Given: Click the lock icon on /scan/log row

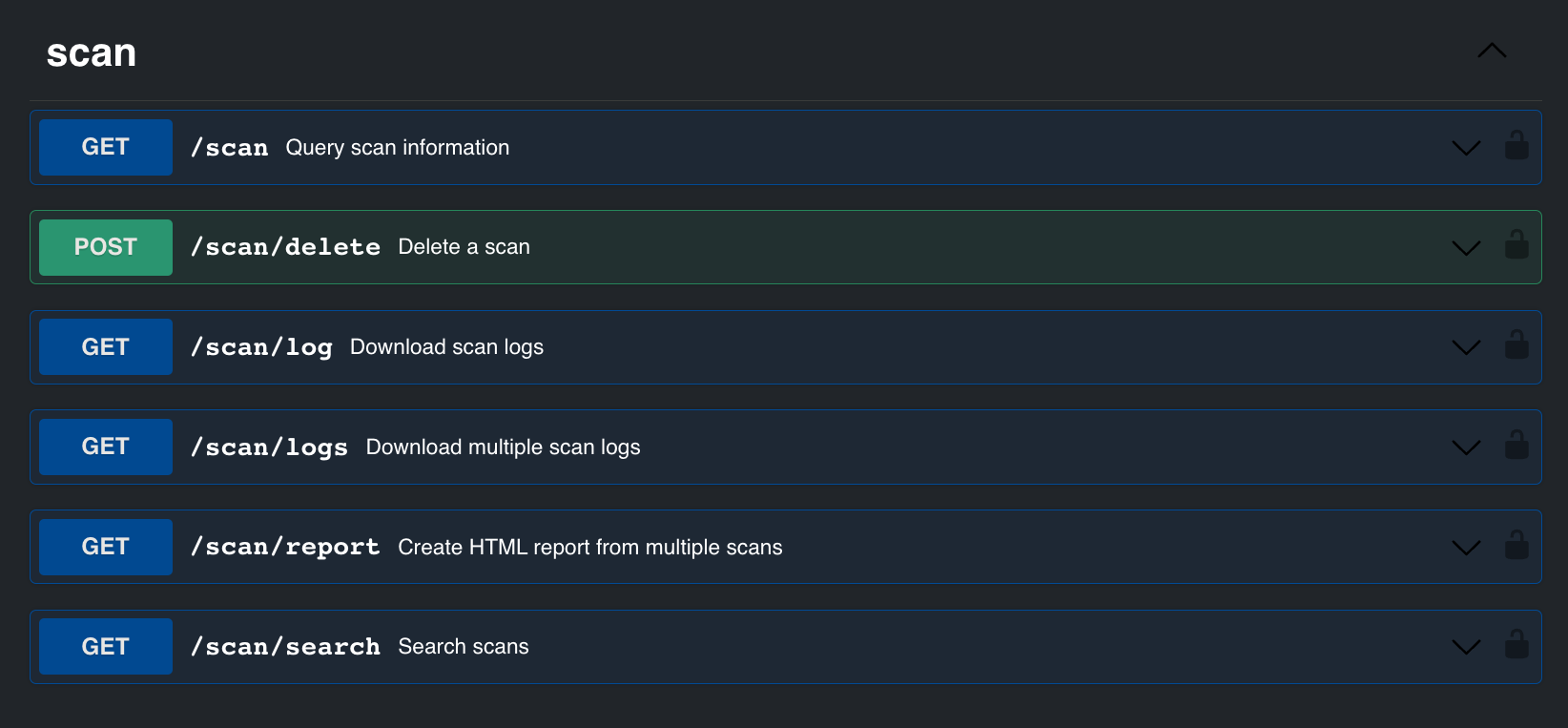Looking at the screenshot, I should (1516, 345).
